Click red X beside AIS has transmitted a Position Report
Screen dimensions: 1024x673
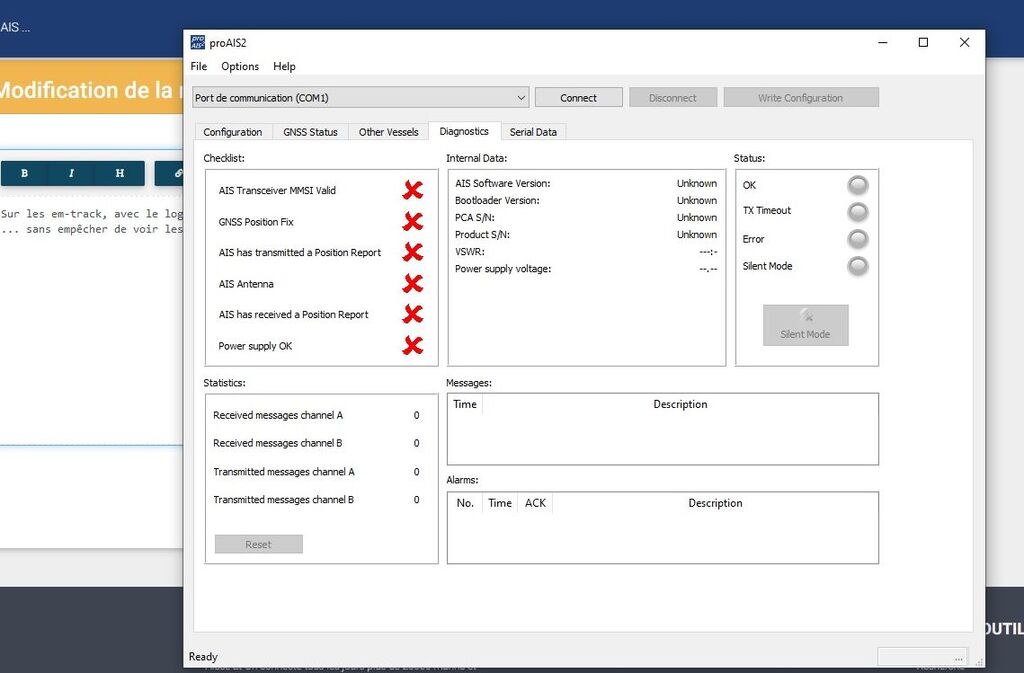(x=412, y=252)
